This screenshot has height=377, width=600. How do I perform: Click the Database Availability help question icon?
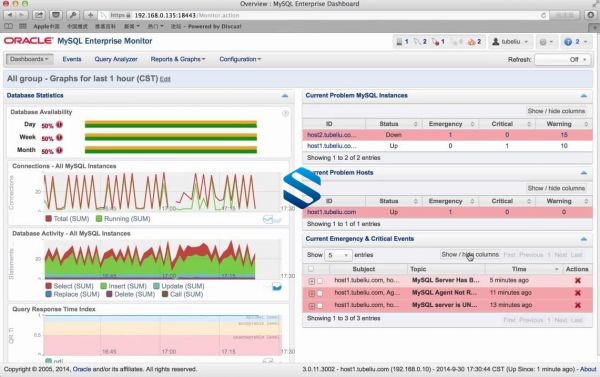(285, 113)
